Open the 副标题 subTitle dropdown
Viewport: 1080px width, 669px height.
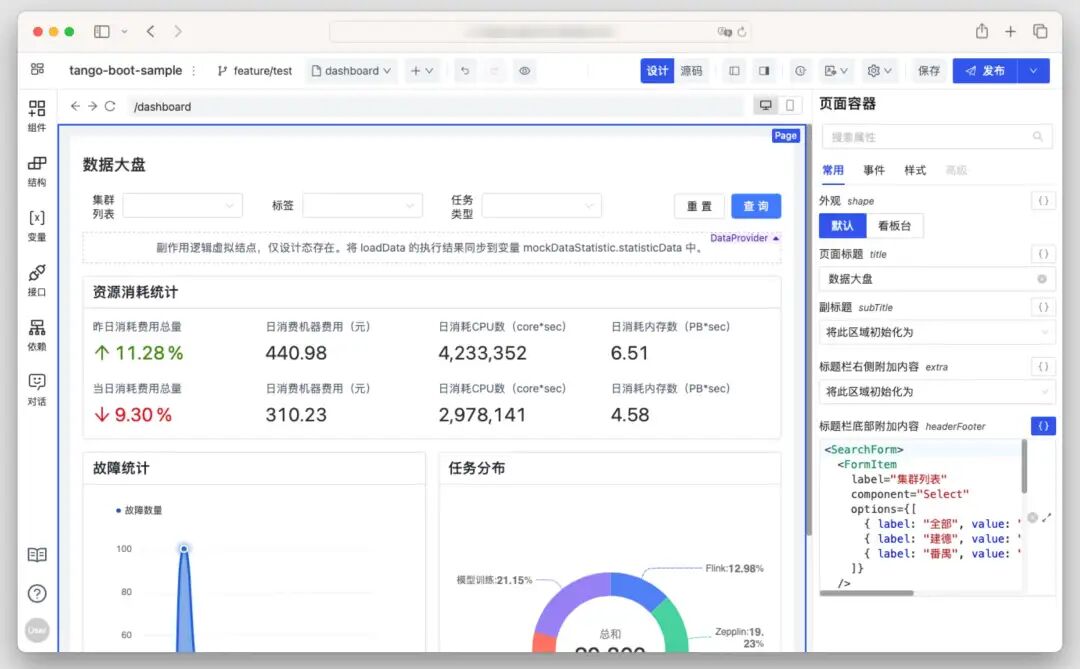[936, 332]
